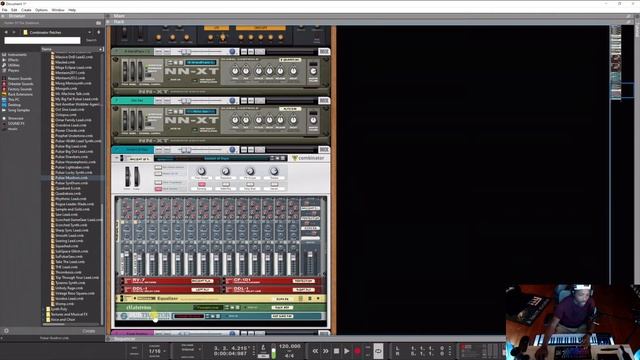Open Reason Sounds location
The image size is (640, 360).
tap(17, 79)
